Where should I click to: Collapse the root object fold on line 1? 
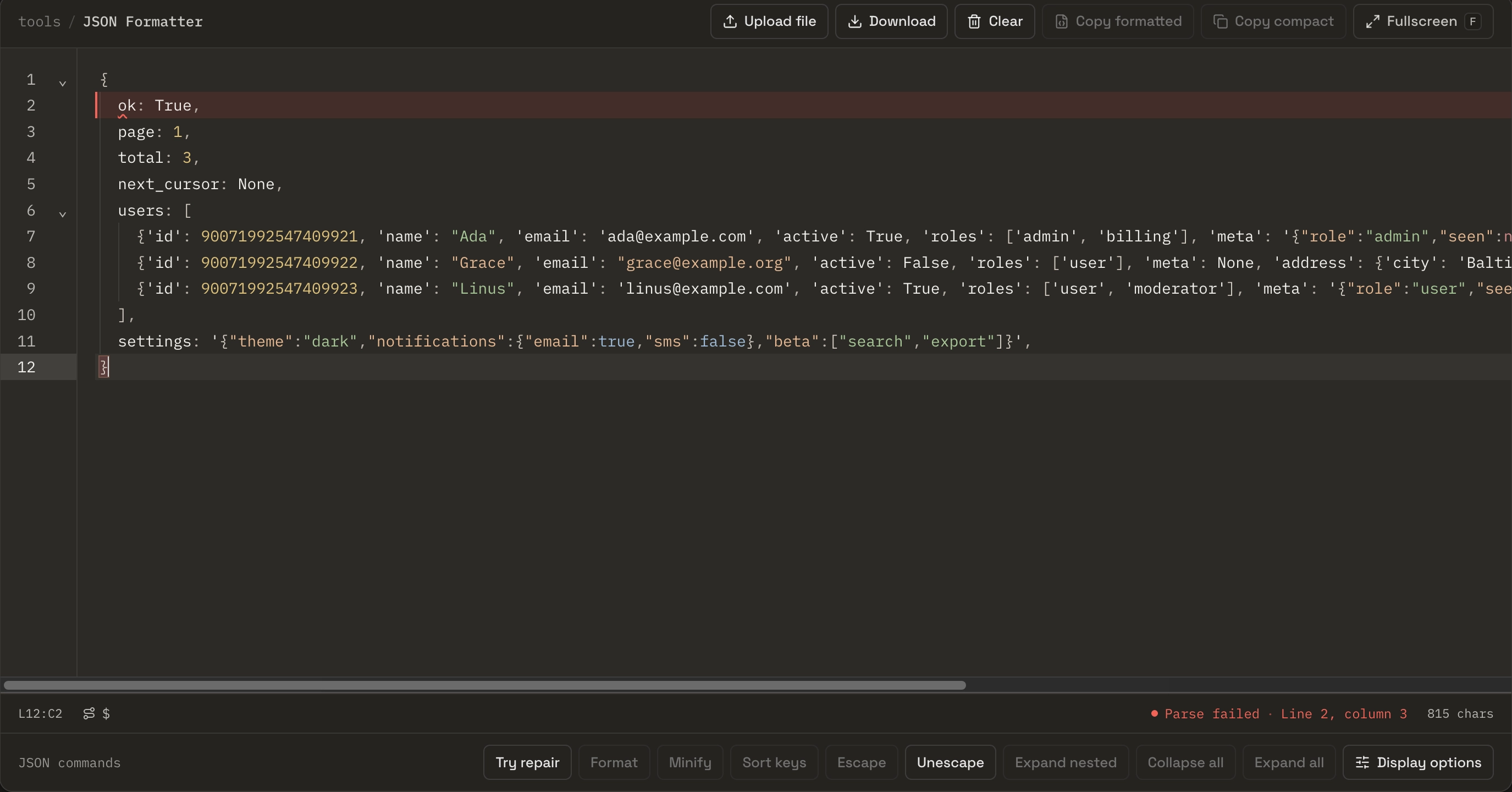click(62, 84)
